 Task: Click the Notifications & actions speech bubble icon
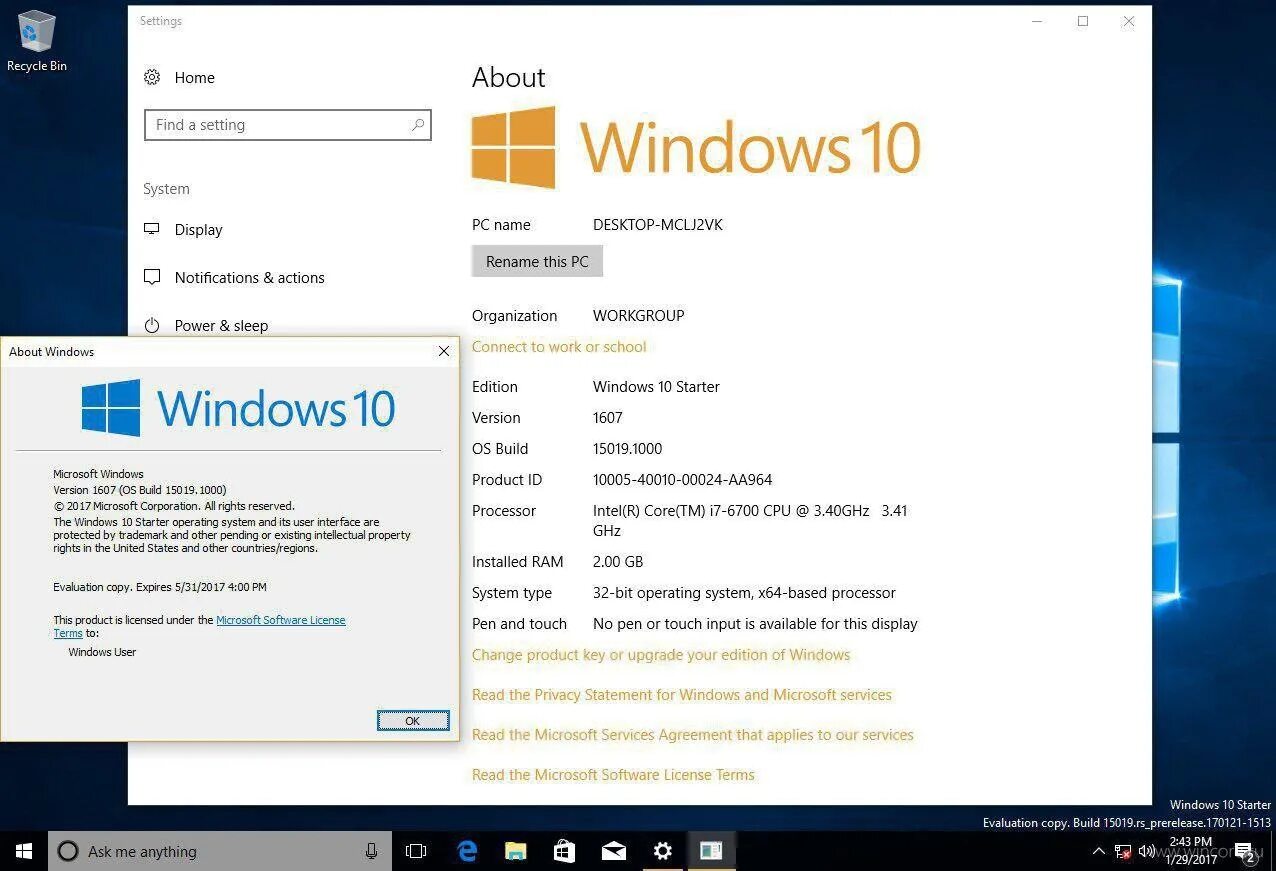point(152,277)
